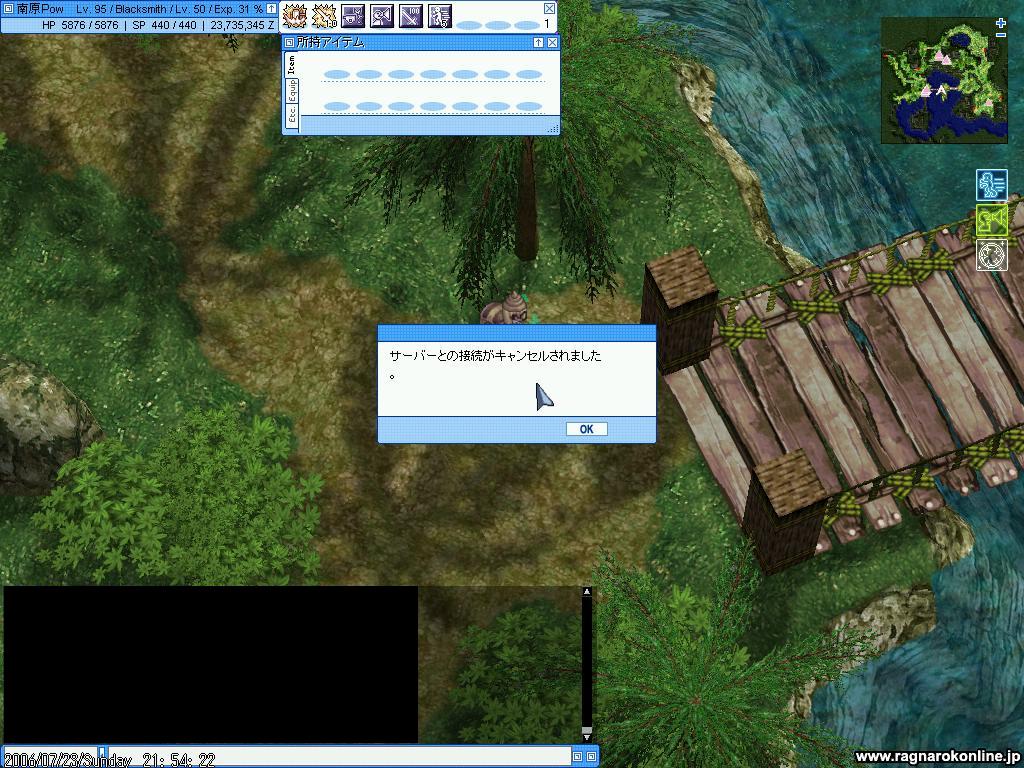
Task: Switch to the Equip tab in inventory
Action: pyautogui.click(x=292, y=90)
